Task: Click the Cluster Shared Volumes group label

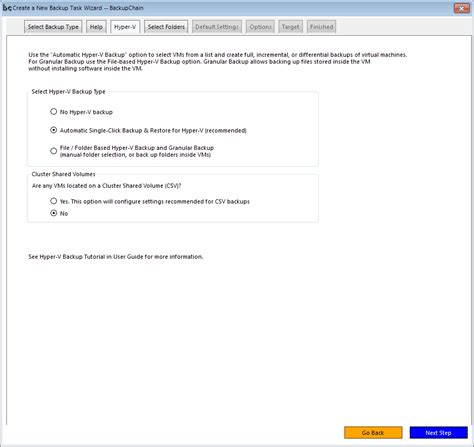Action: (x=63, y=174)
